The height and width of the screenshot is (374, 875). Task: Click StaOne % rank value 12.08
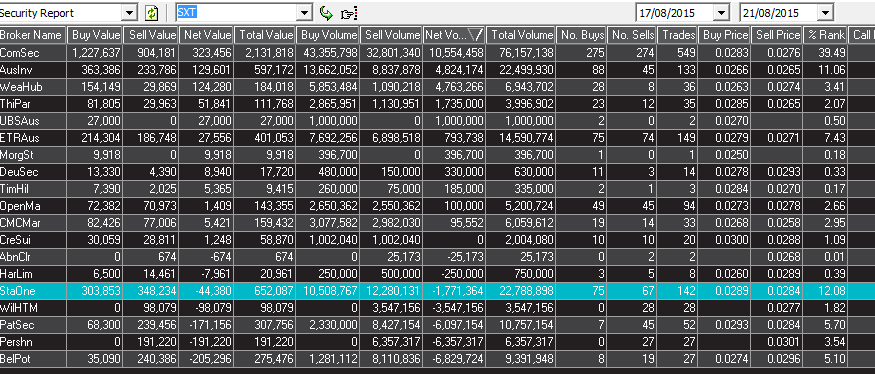(834, 290)
